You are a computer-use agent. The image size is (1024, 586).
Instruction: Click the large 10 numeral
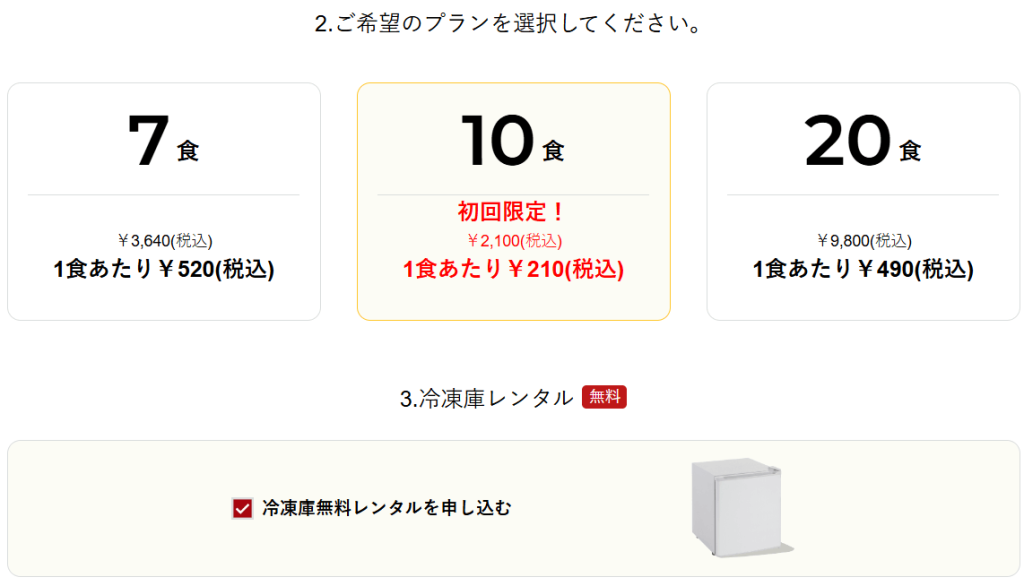pyautogui.click(x=497, y=141)
